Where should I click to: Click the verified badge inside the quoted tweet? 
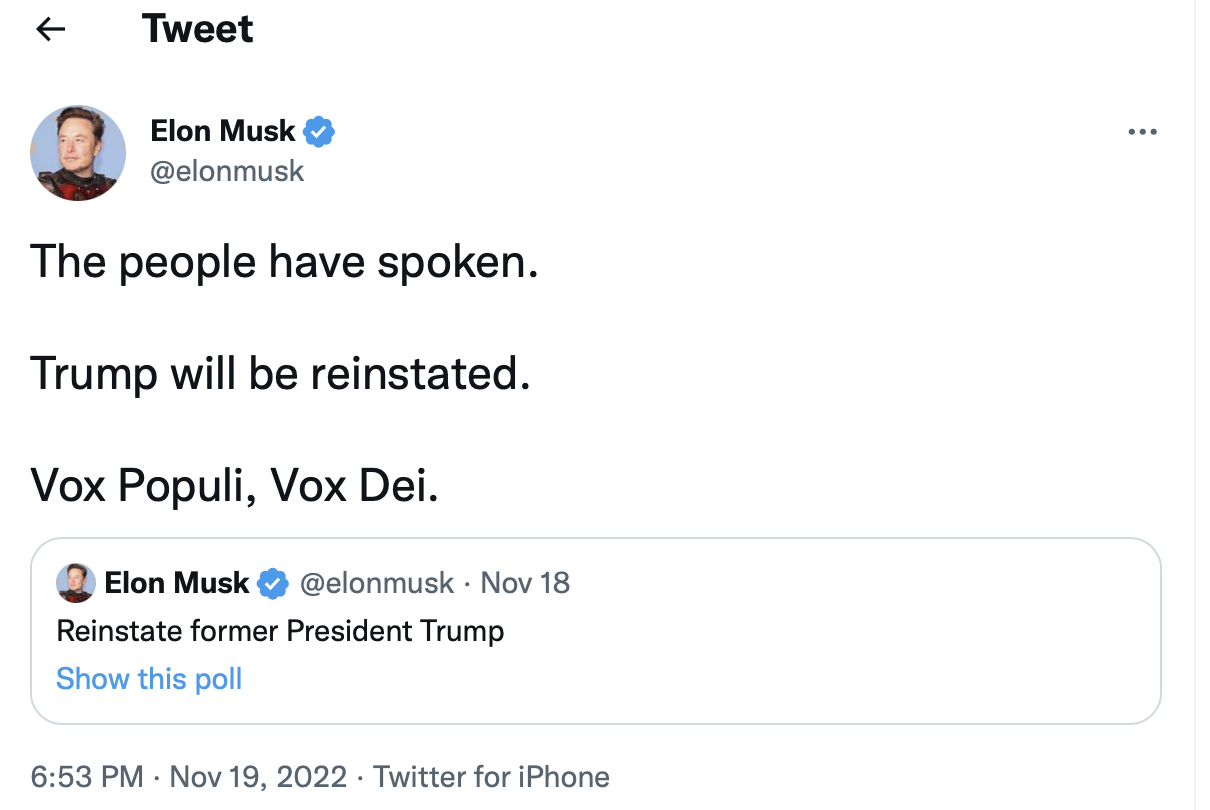273,583
